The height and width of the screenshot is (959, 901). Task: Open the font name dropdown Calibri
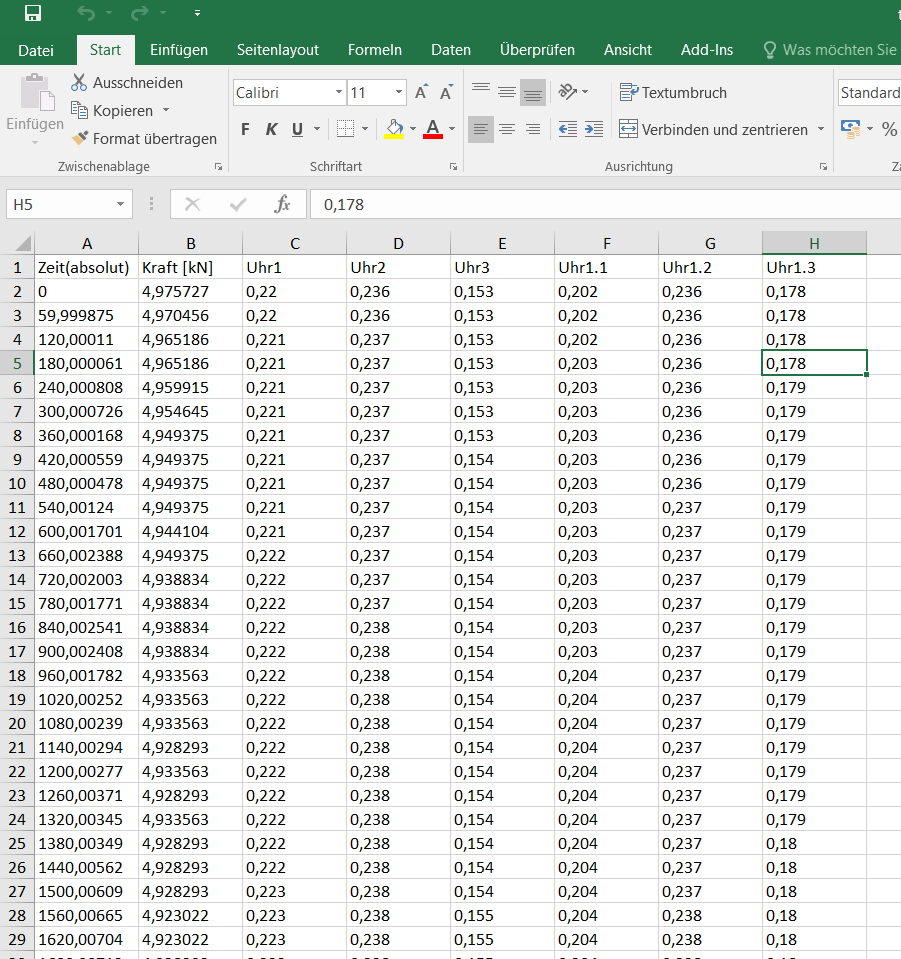(339, 93)
